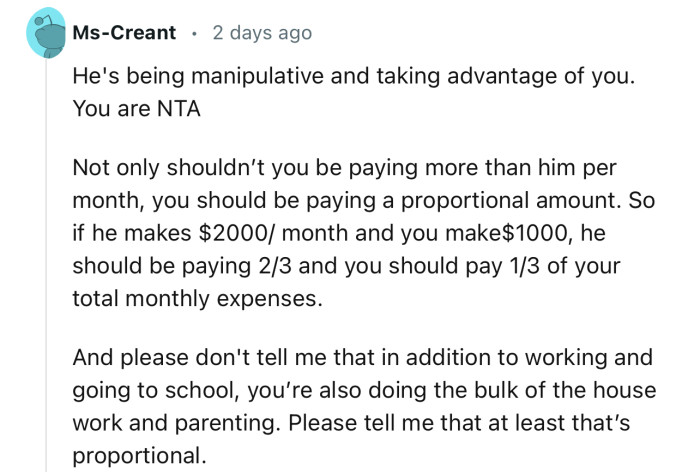
Task: Click the "total monthly expenses." line
Action: pos(197,299)
